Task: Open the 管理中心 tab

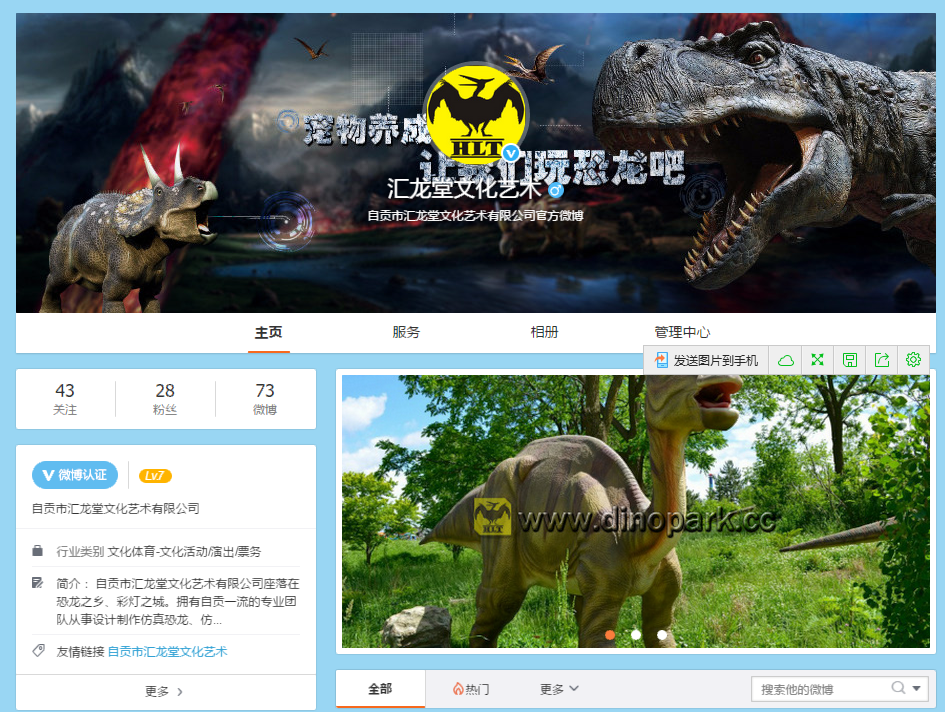Action: 682,333
